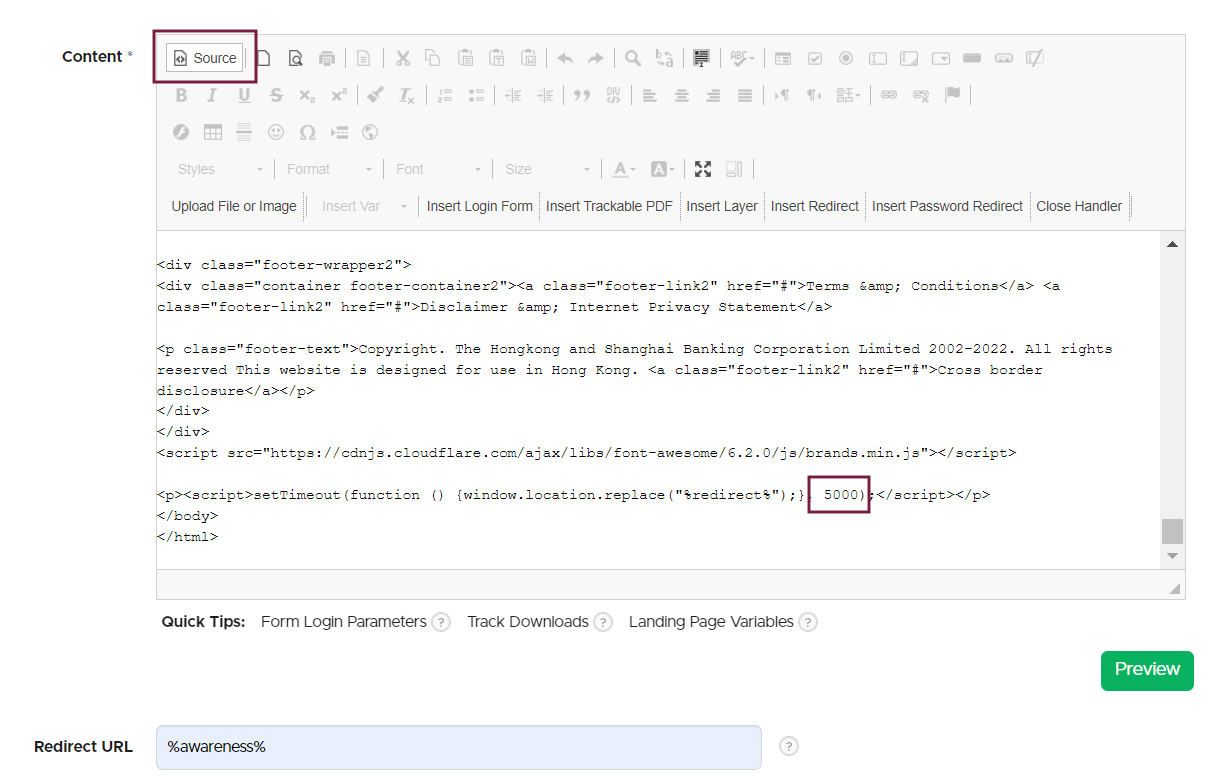Justify text alignment
Viewport: 1212px width, 778px height.
coord(745,96)
